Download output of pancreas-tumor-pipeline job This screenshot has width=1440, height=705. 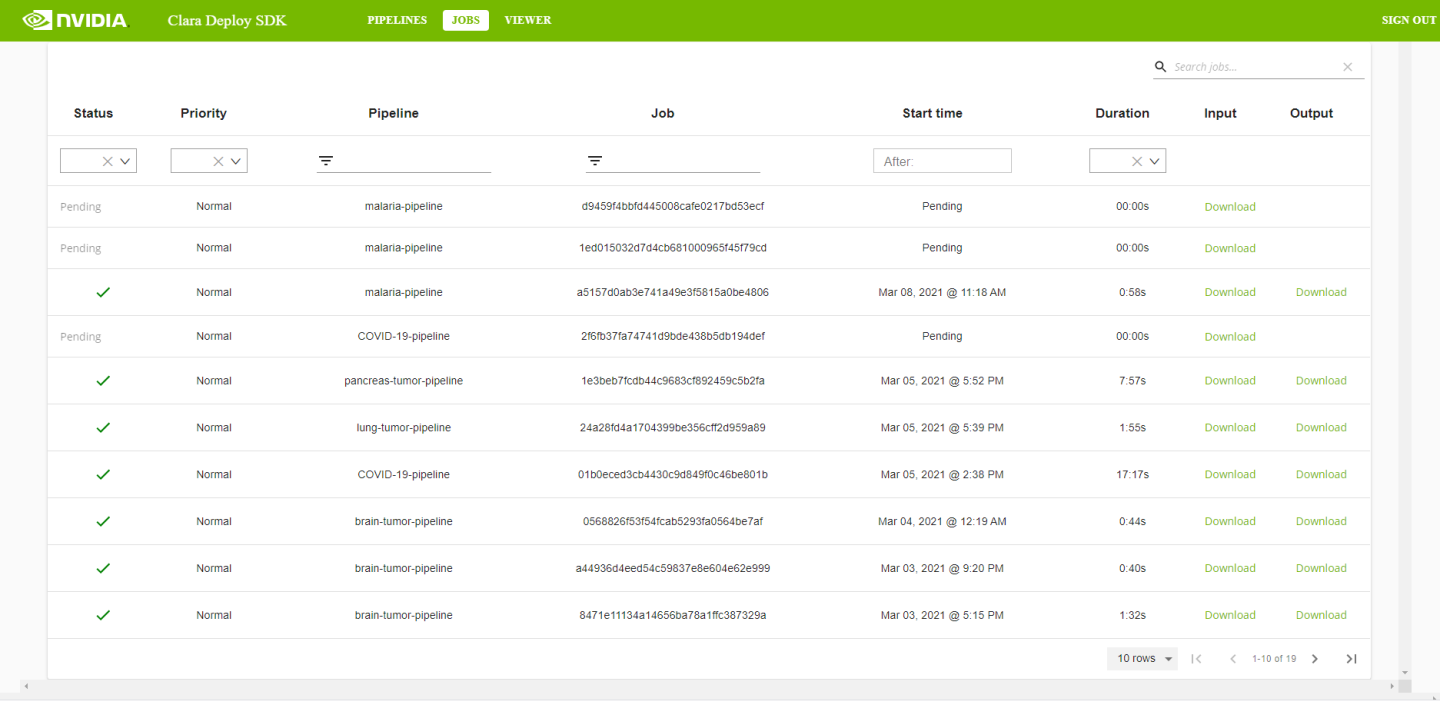click(x=1321, y=381)
